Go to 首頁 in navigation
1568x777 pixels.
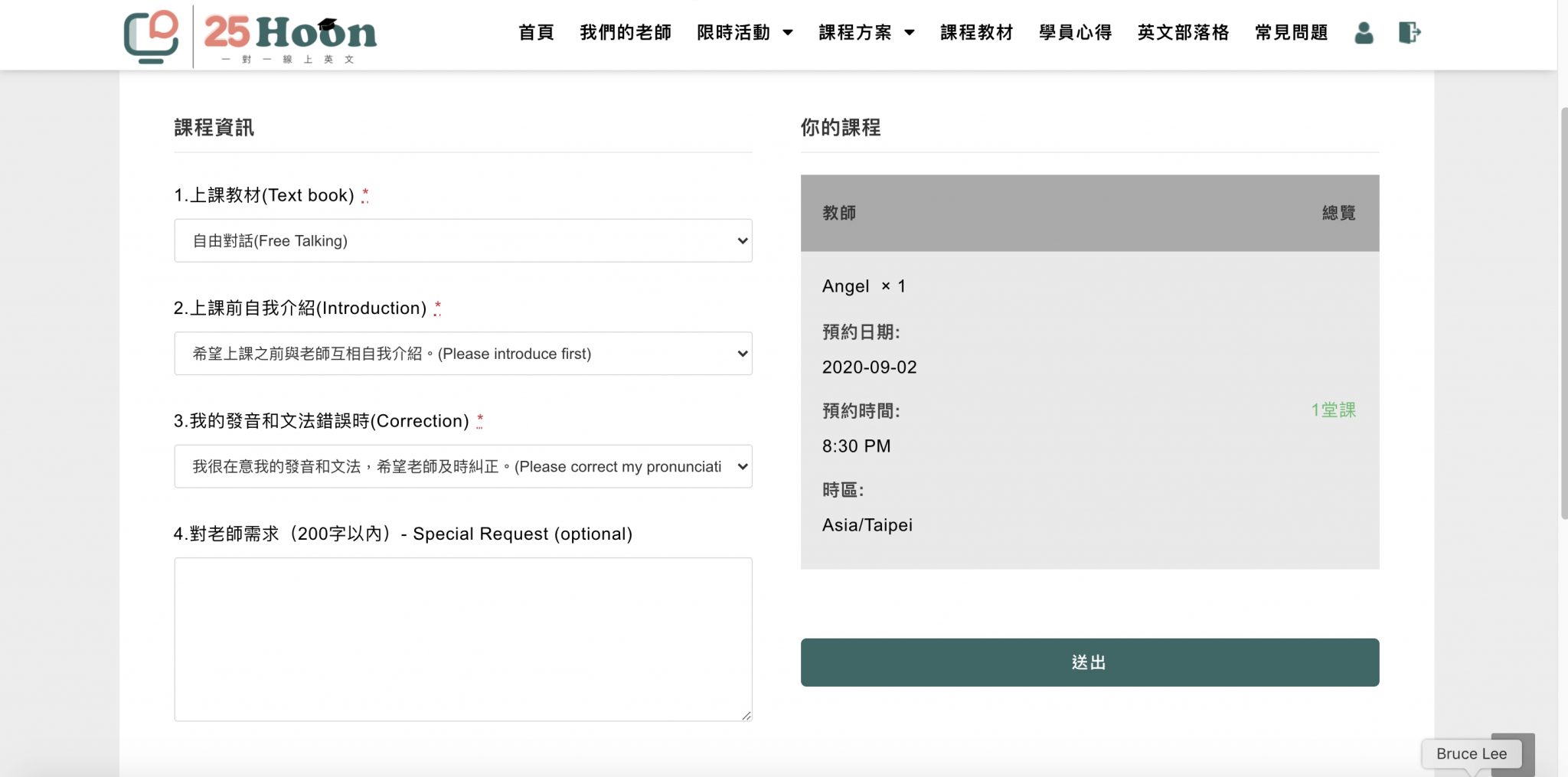click(x=536, y=33)
